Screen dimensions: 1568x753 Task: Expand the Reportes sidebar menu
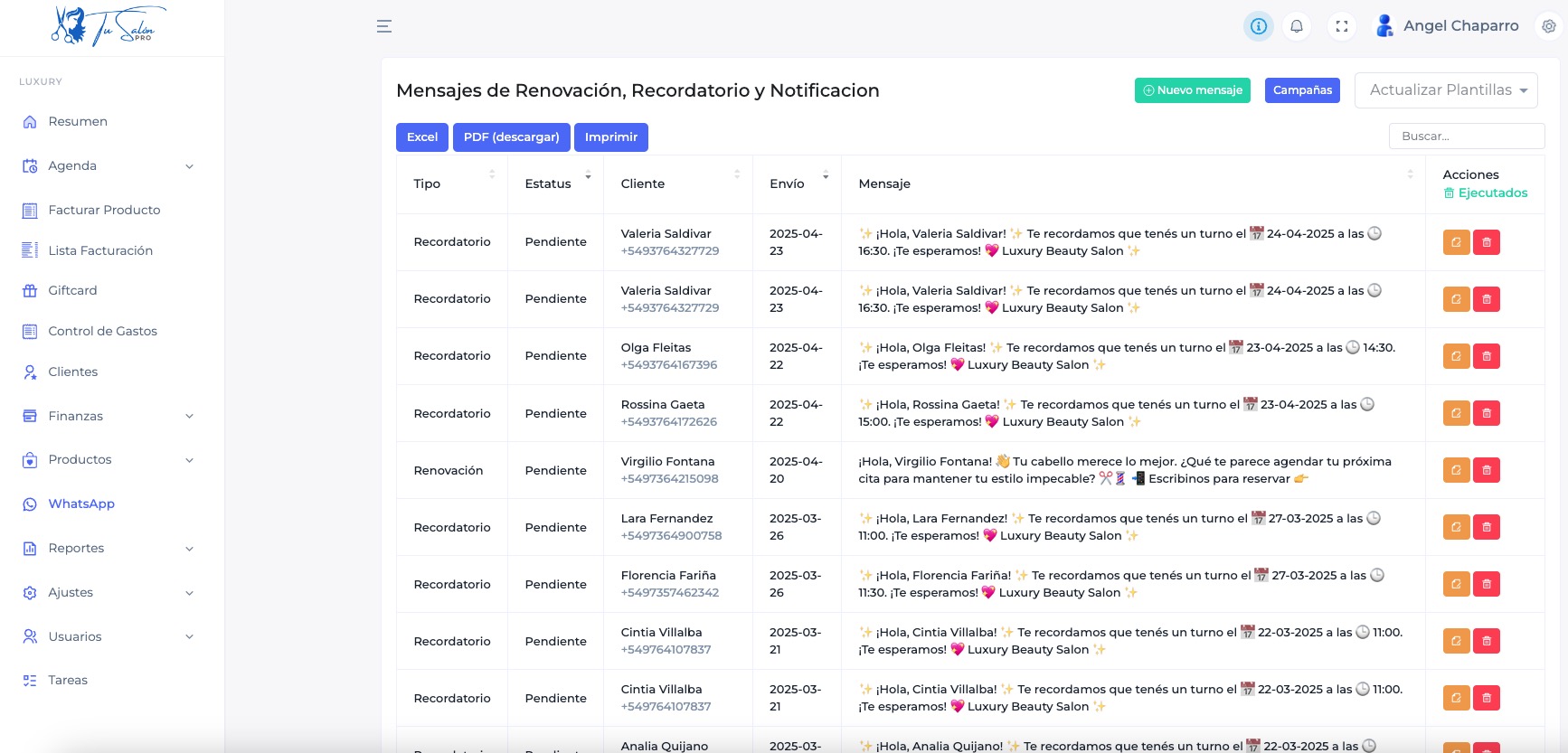pos(109,548)
